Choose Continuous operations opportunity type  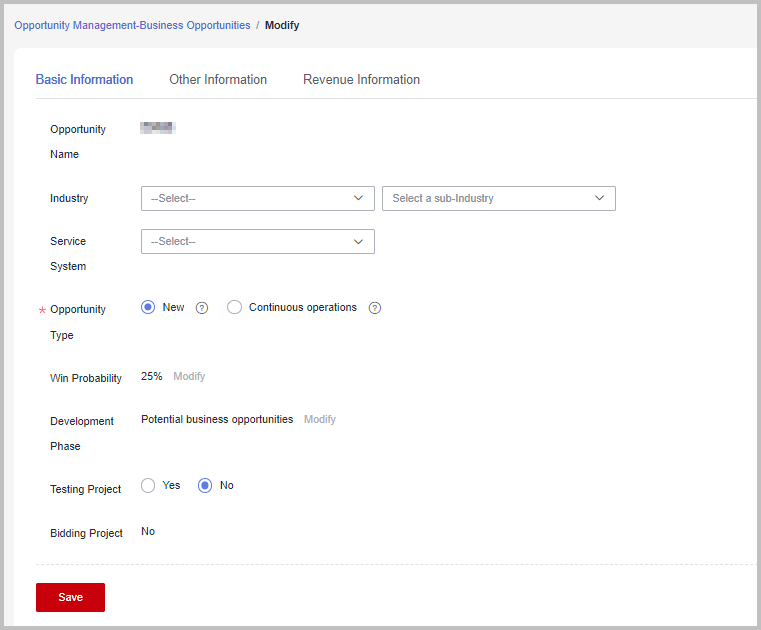coord(235,307)
